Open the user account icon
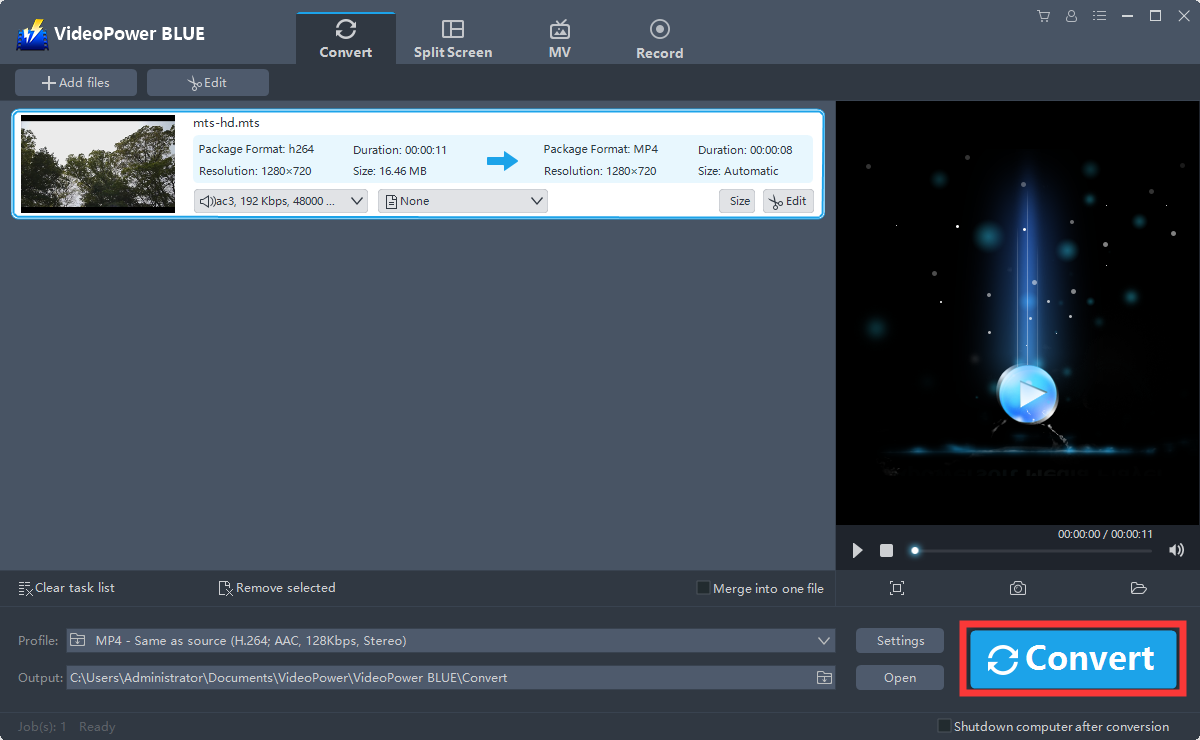Viewport: 1200px width, 740px height. click(1071, 16)
